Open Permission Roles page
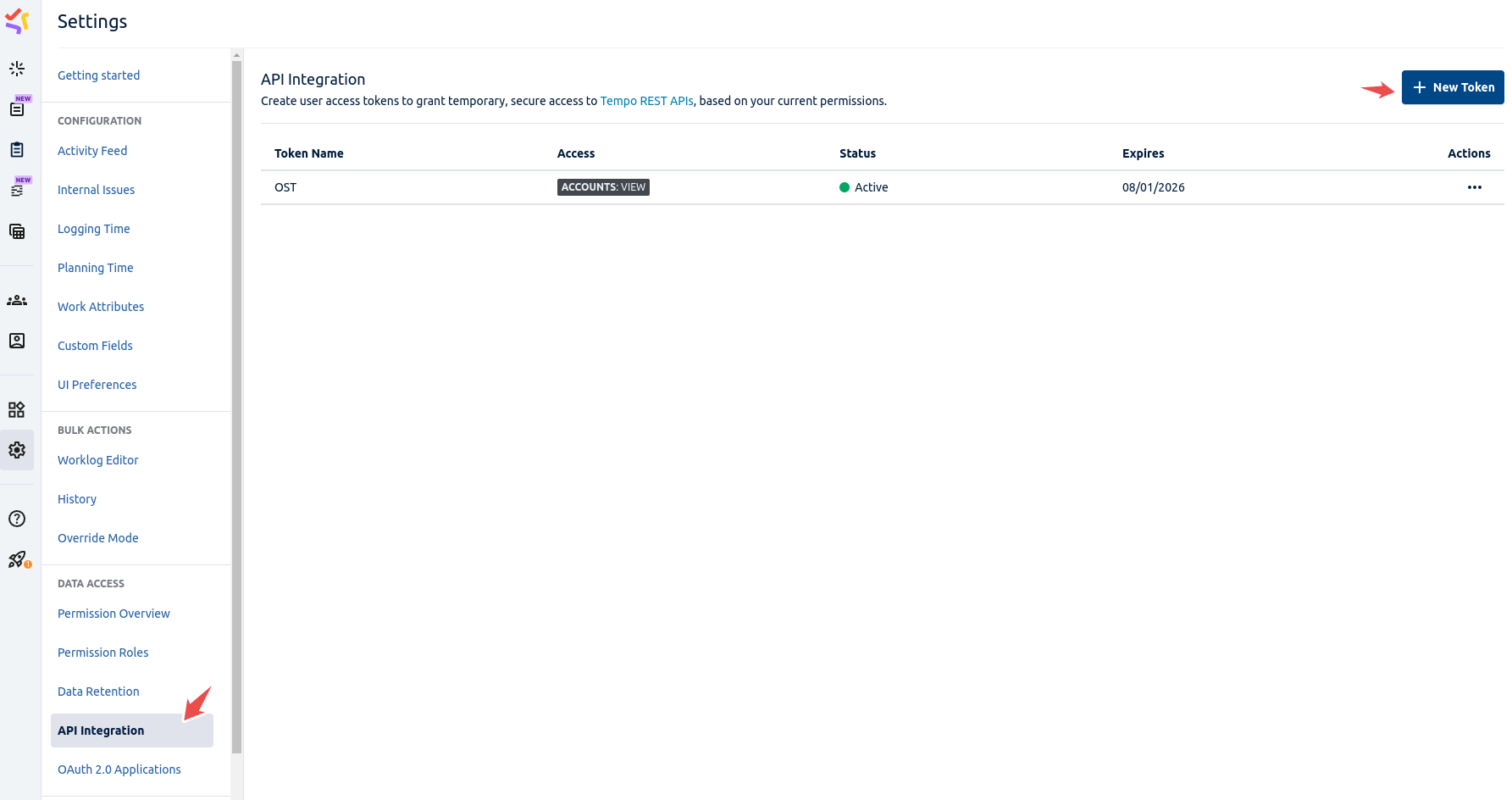The height and width of the screenshot is (800, 1512). [102, 653]
